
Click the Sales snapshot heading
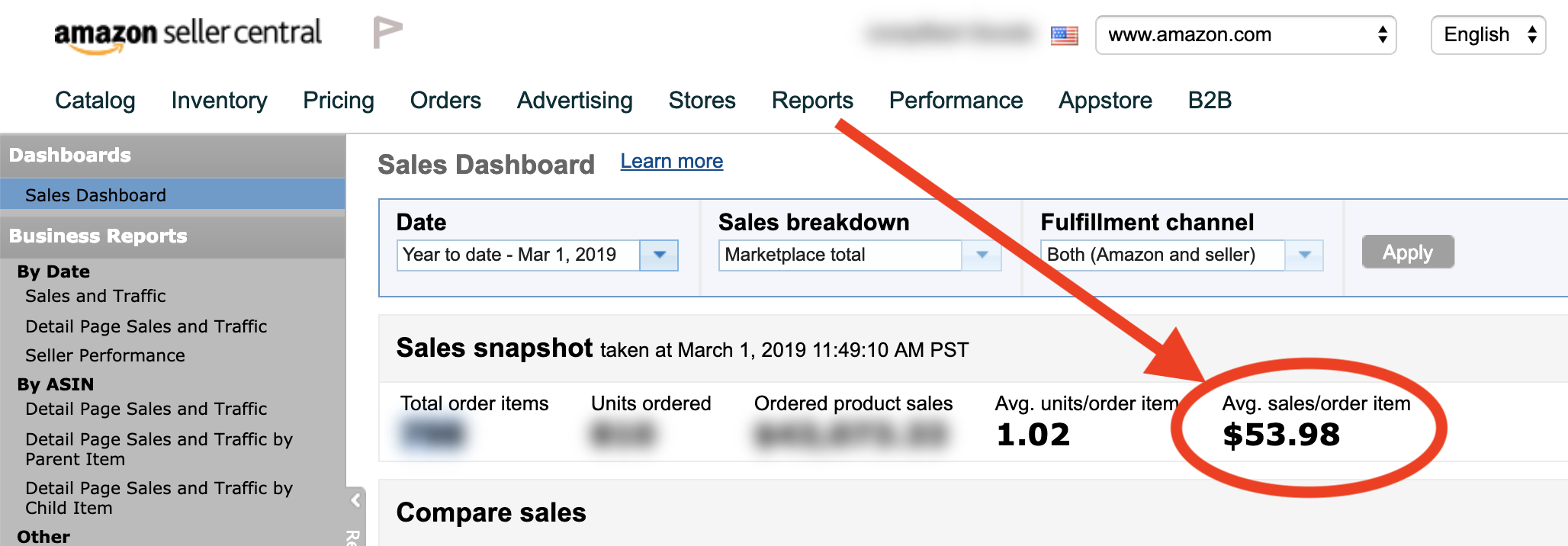(494, 348)
